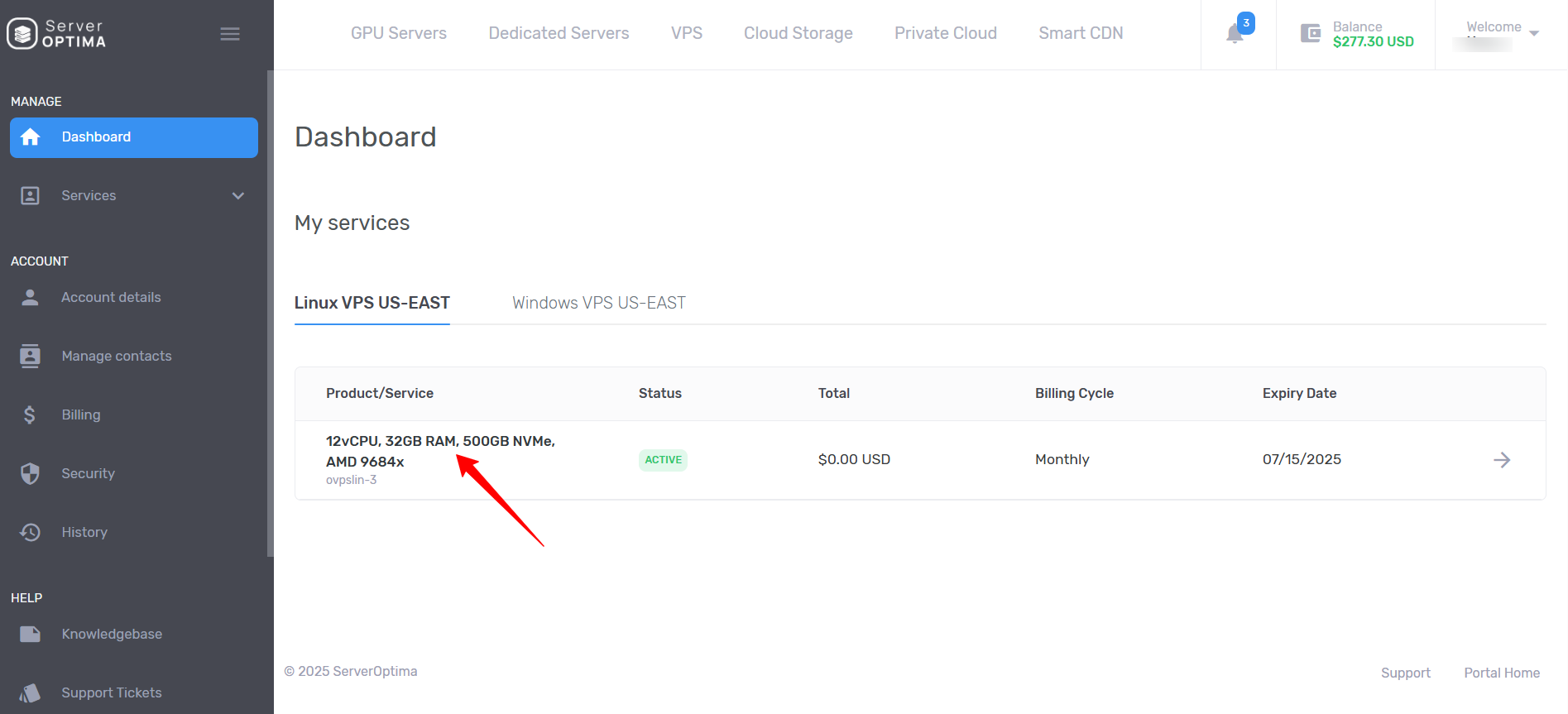This screenshot has height=714, width=1568.
Task: Click the History clock icon
Action: [x=30, y=532]
